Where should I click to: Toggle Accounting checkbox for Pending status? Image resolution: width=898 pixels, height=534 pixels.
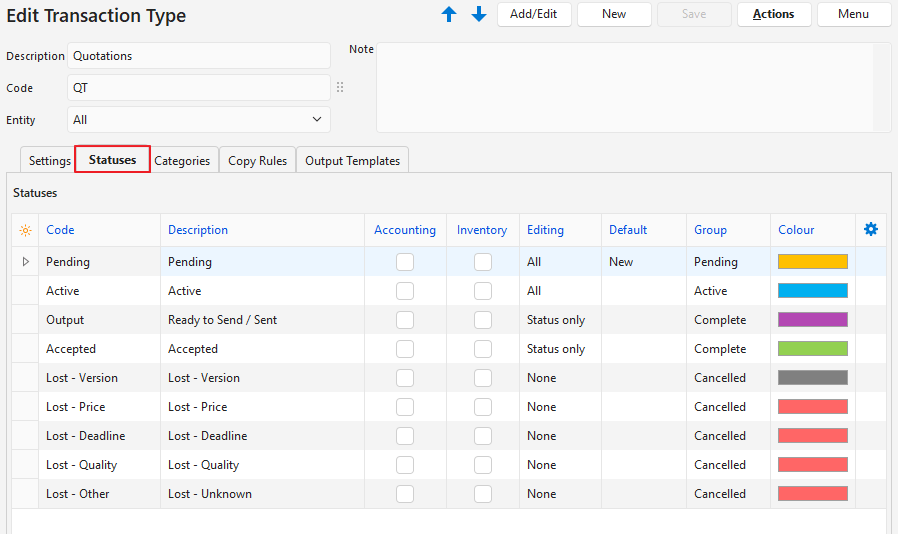coord(405,262)
